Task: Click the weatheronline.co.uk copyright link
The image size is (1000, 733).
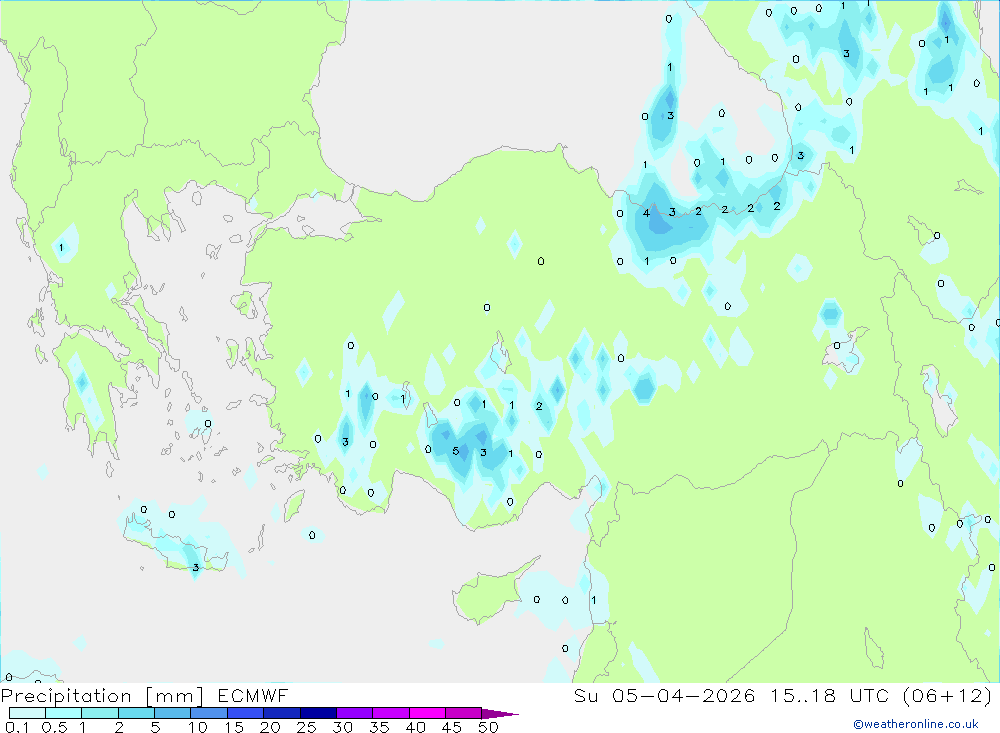Action: point(916,724)
